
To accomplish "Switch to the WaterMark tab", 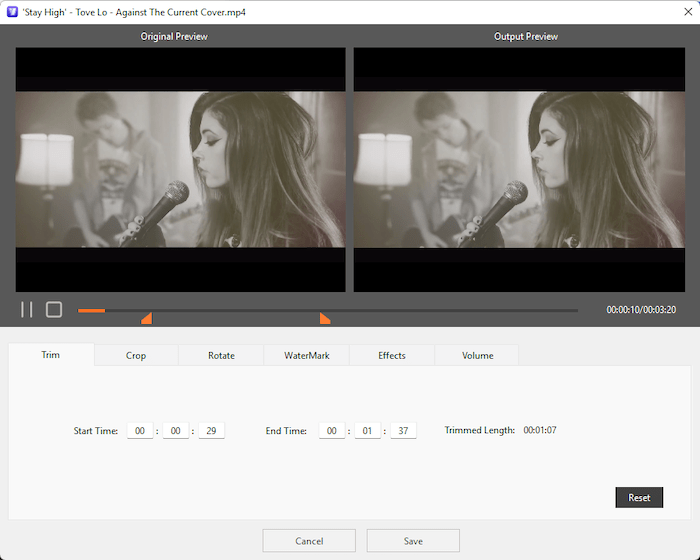I will (x=307, y=355).
